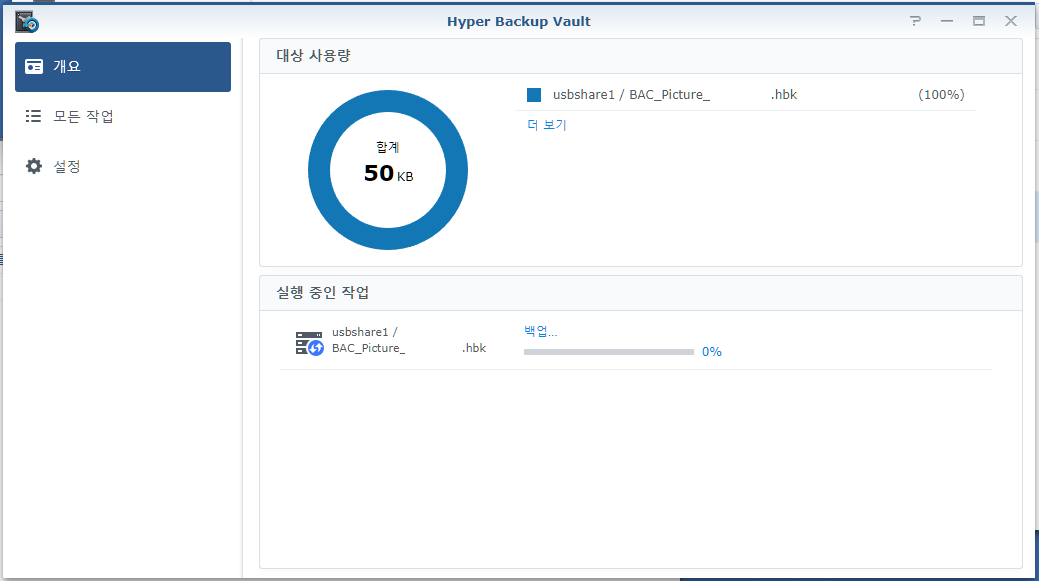Open help with the question mark icon
1039x581 pixels.
click(915, 21)
